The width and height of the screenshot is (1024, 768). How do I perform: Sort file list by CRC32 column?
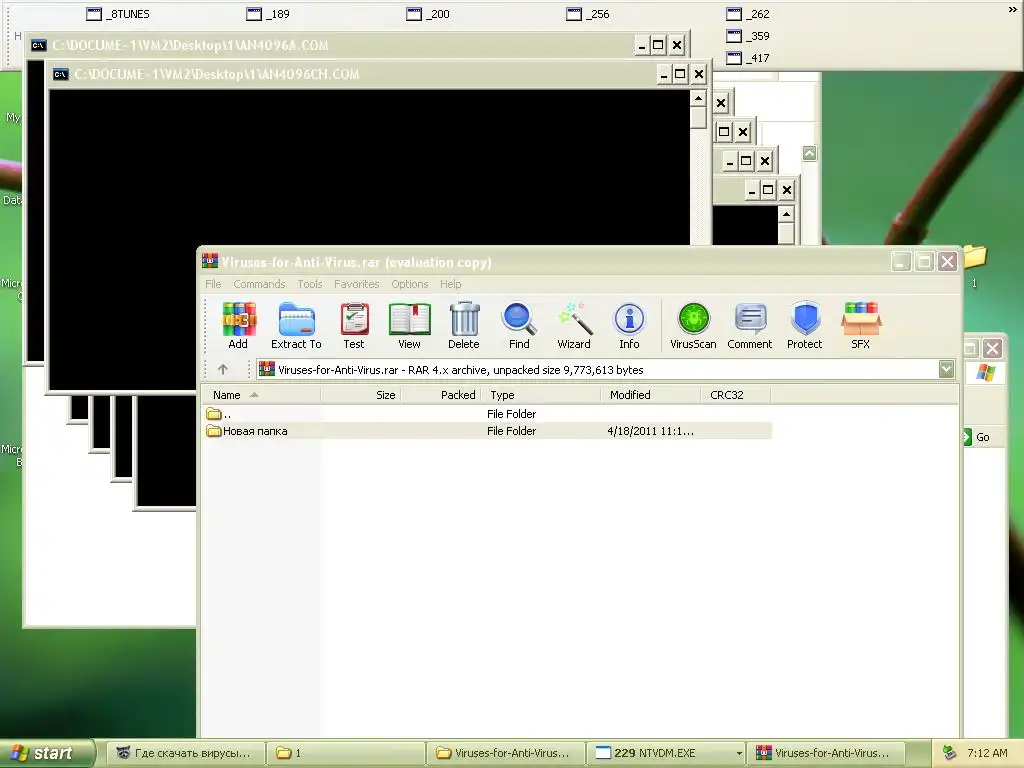tap(735, 395)
